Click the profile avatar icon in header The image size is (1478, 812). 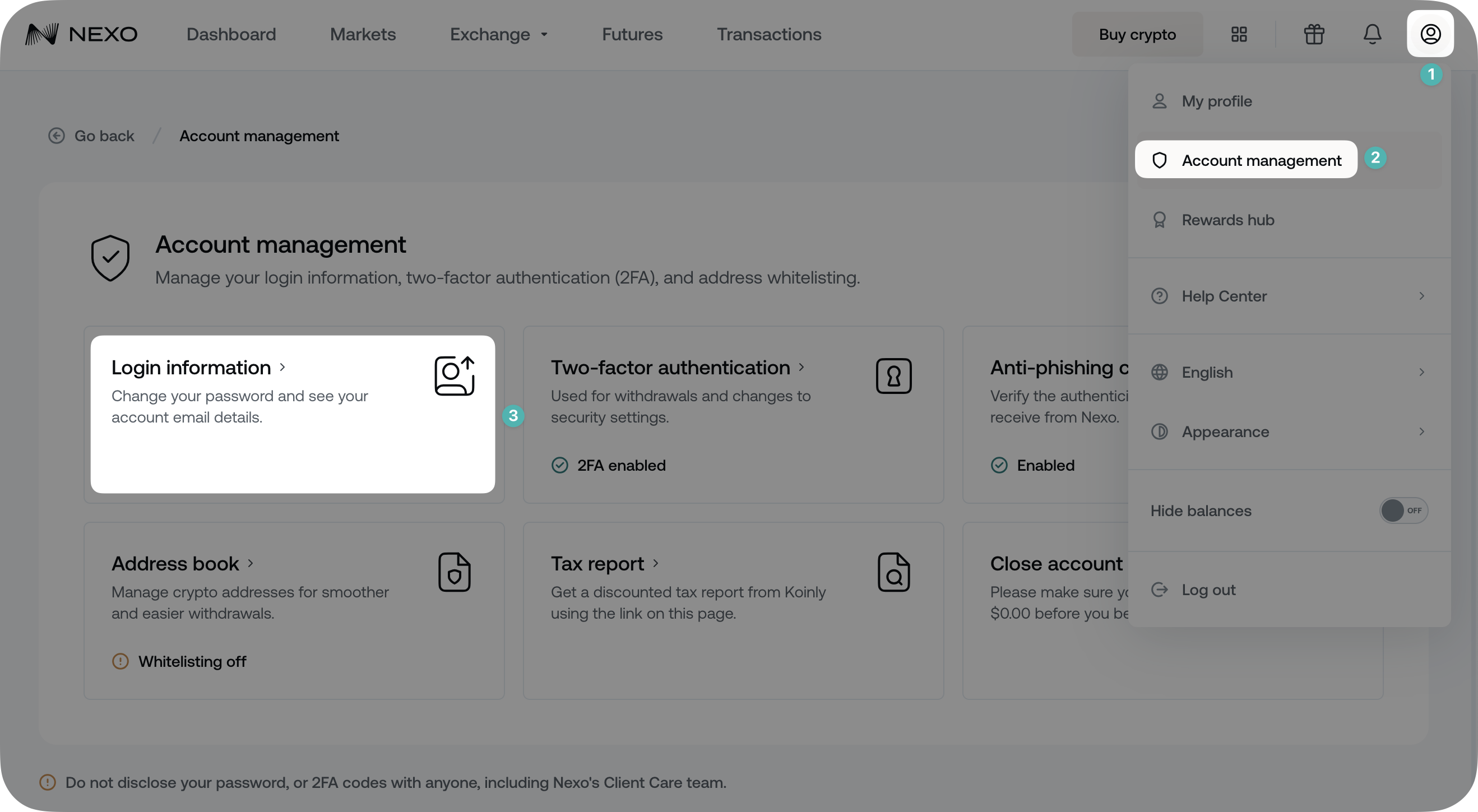pos(1430,34)
